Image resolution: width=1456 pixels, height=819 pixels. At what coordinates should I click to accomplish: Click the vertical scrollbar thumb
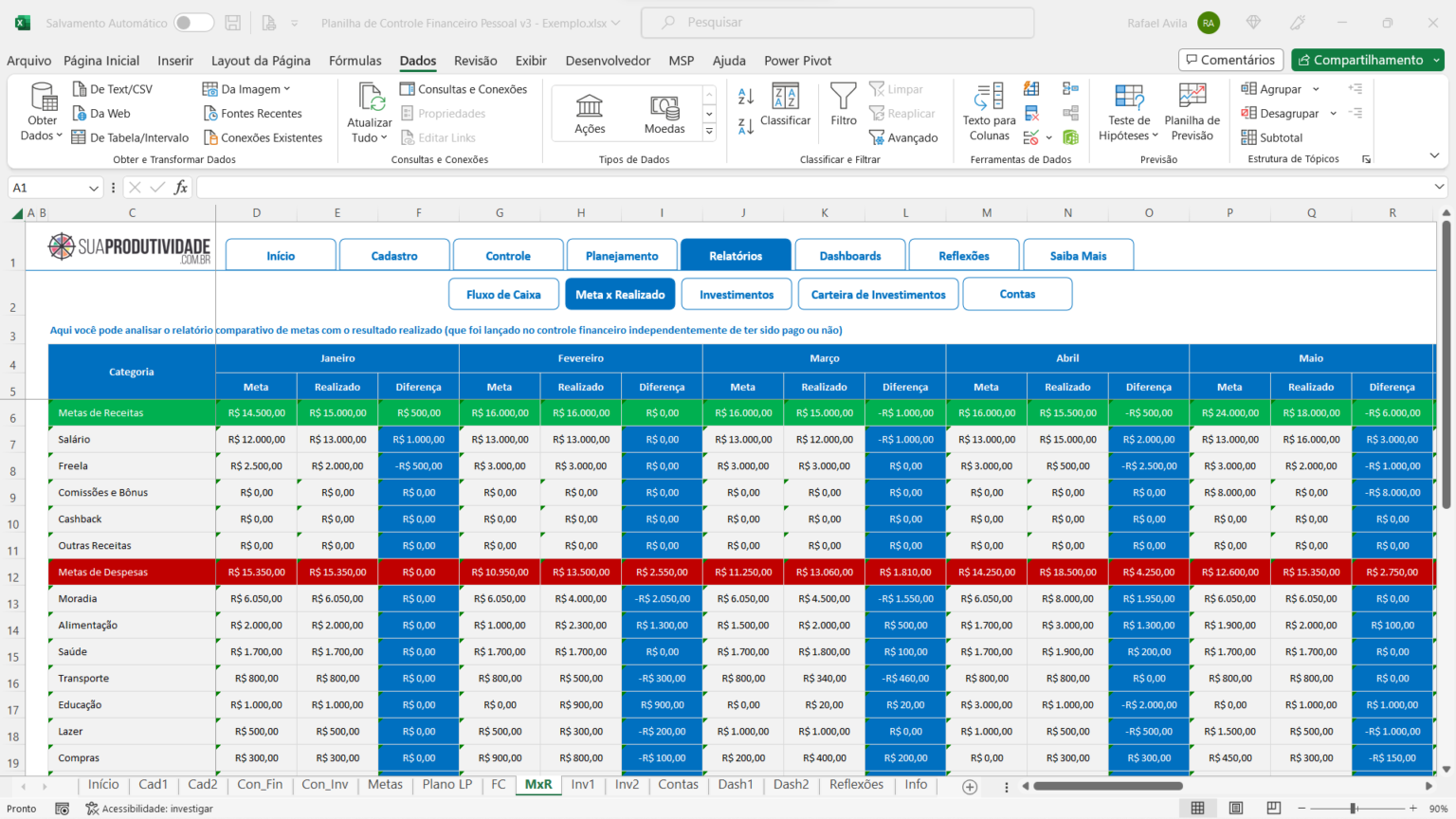[x=1446, y=364]
